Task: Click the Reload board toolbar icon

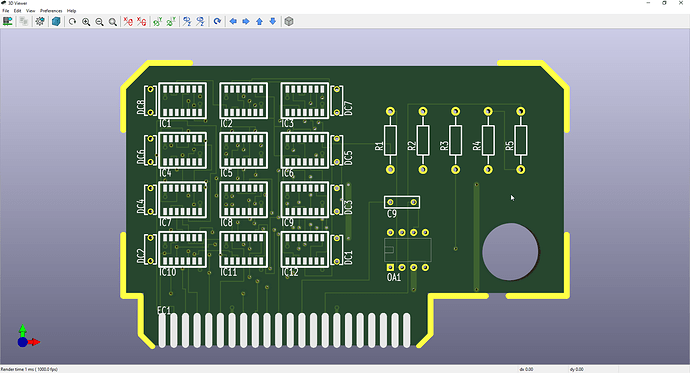Action: click(x=7, y=21)
